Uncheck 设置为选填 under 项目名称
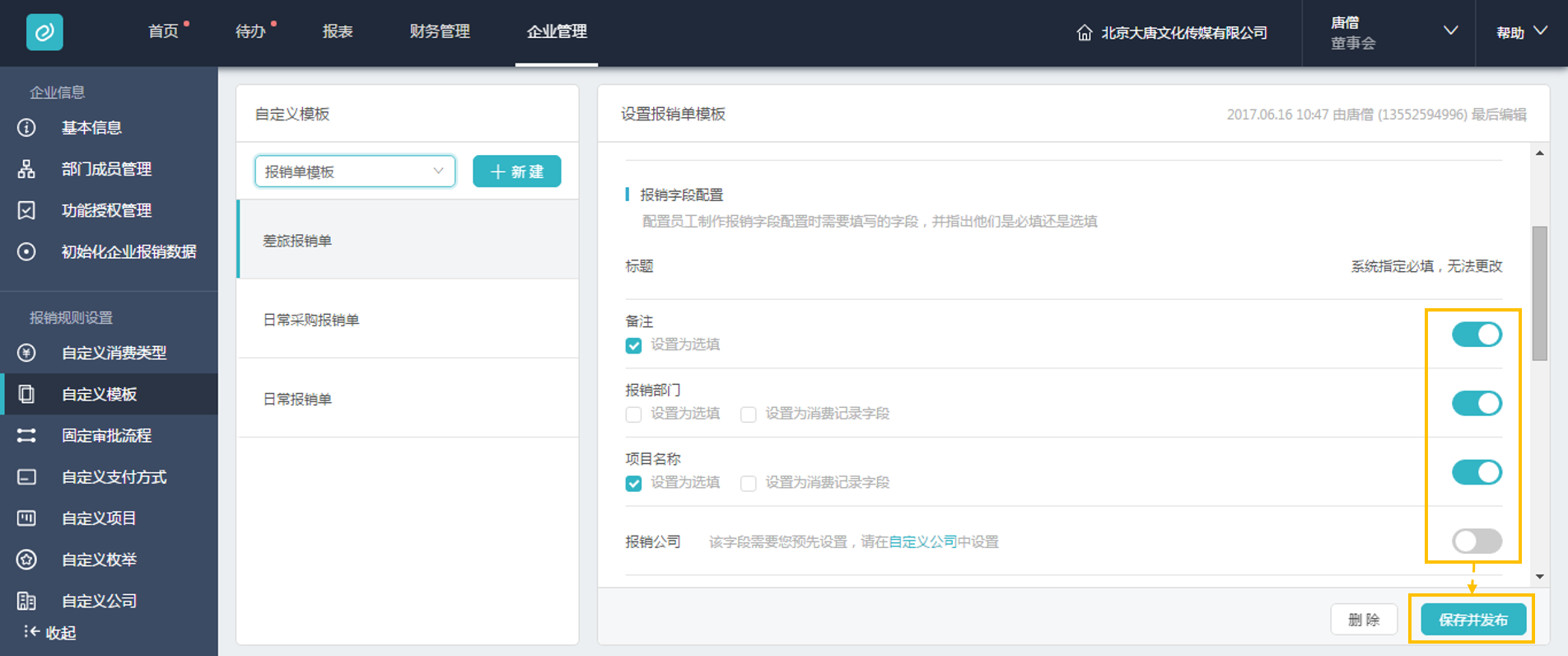Image resolution: width=1568 pixels, height=656 pixels. point(633,483)
